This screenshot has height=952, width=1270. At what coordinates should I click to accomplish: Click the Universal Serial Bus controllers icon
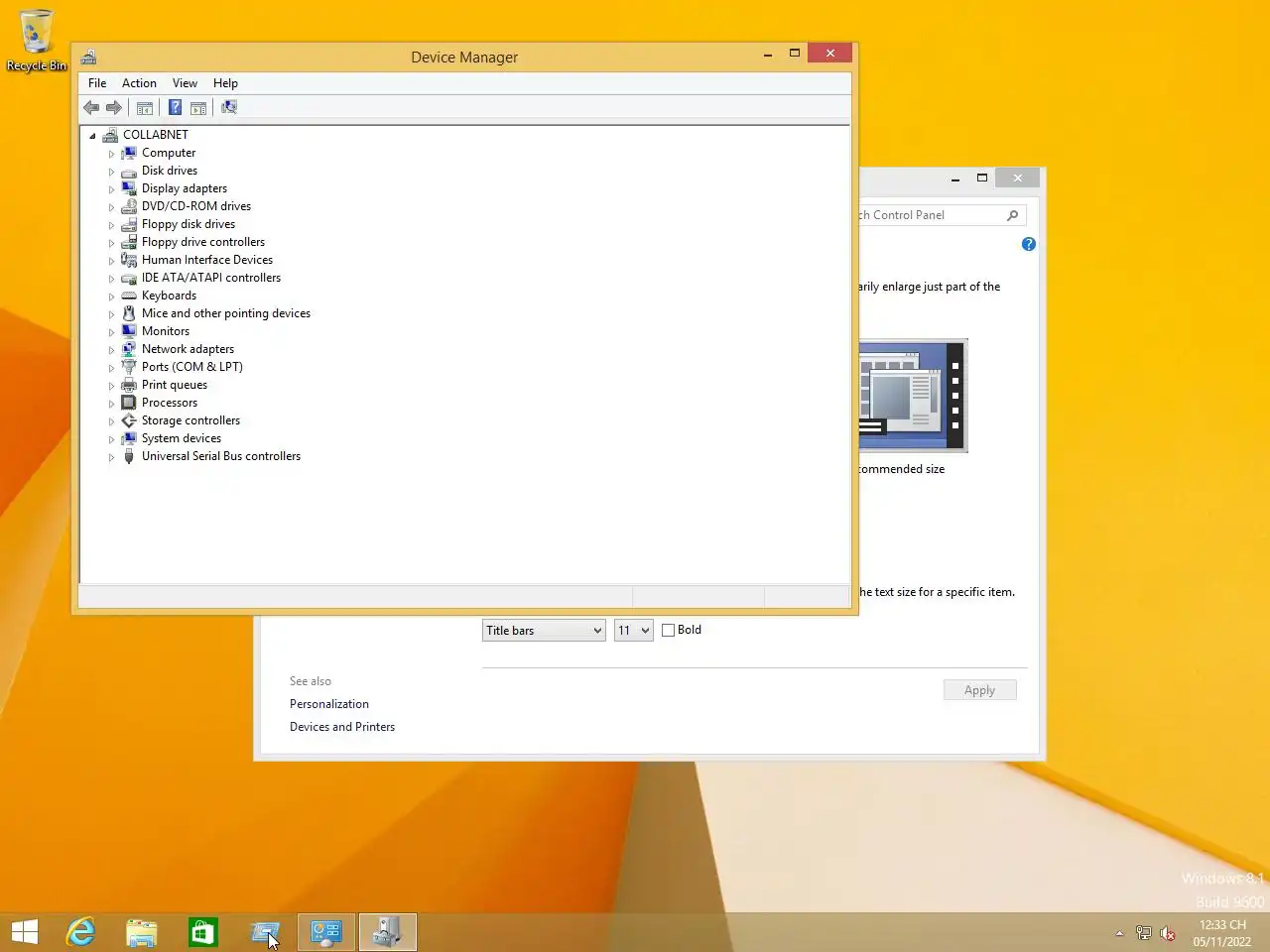click(x=129, y=456)
